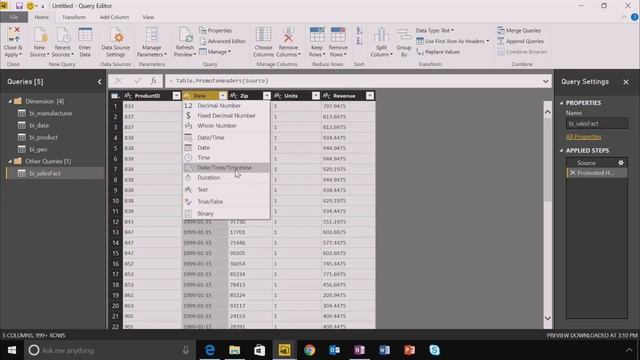This screenshot has width=640, height=360.
Task: Select the bi_product query
Action: pyautogui.click(x=43, y=138)
